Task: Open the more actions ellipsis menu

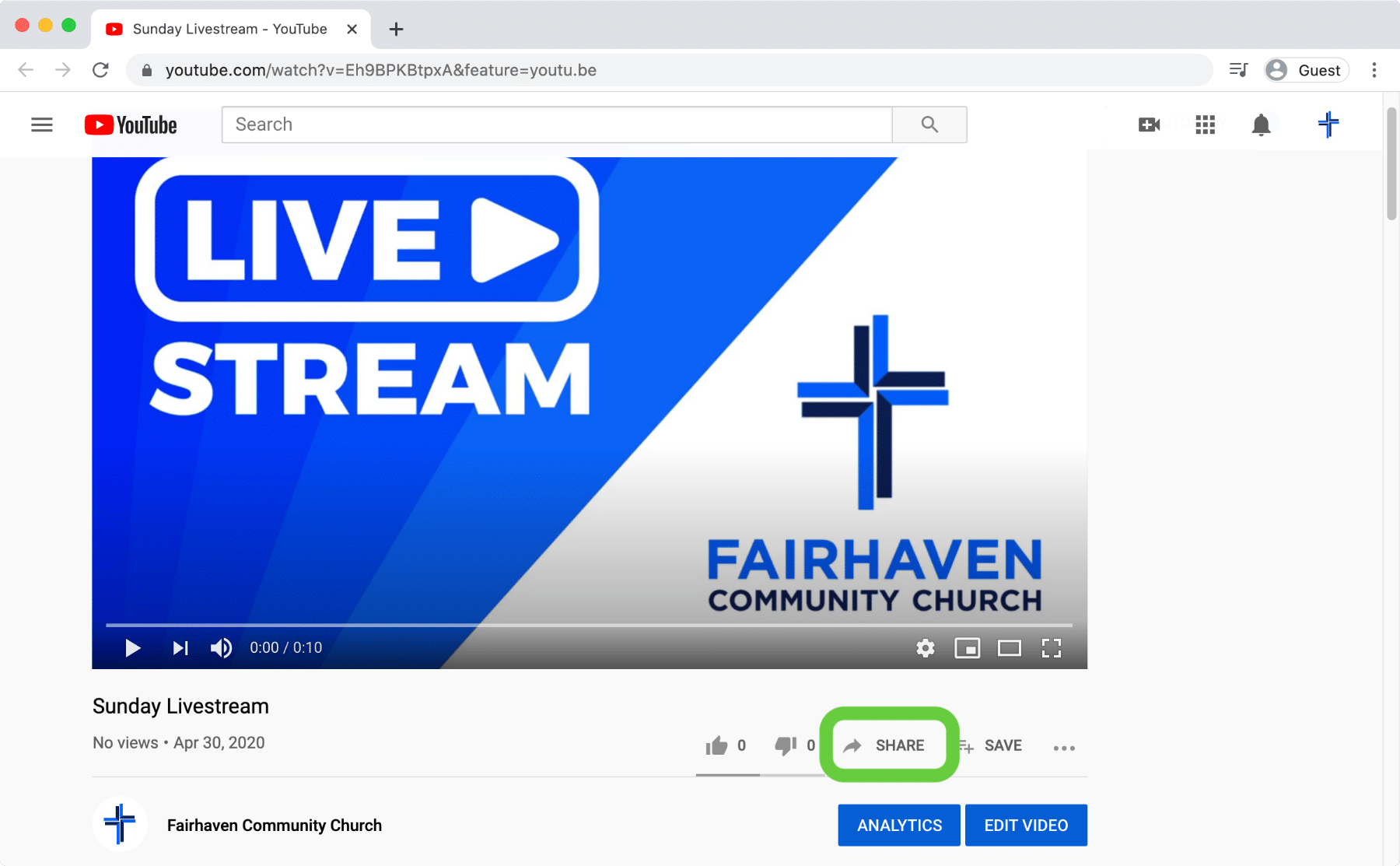Action: tap(1064, 748)
